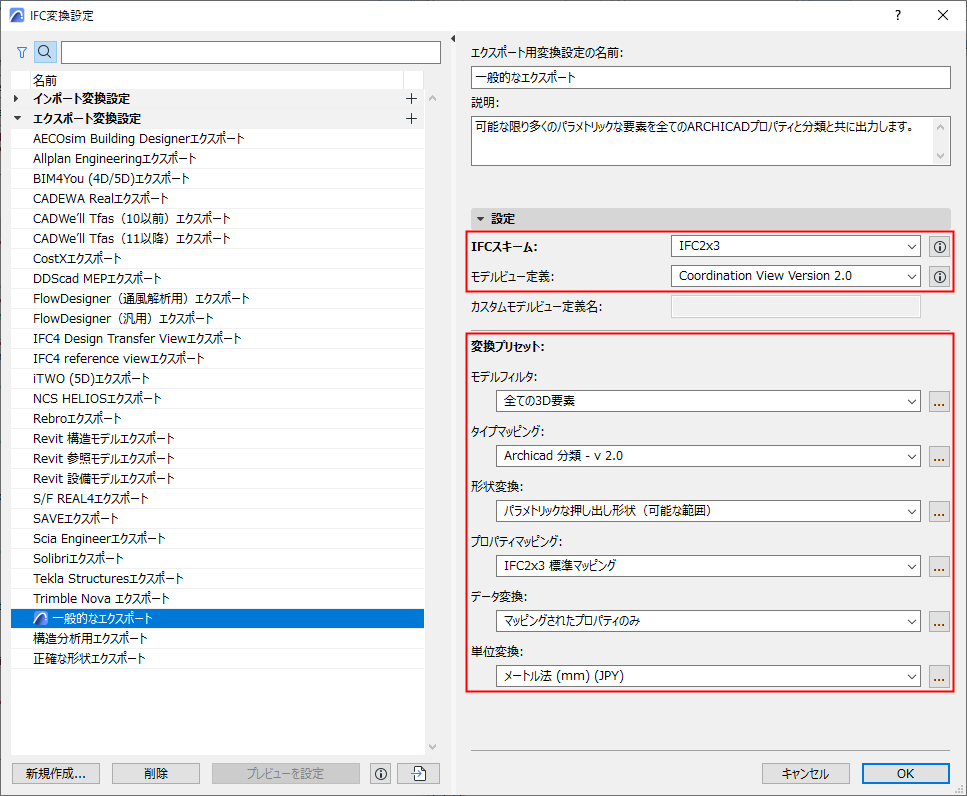This screenshot has height=796, width=967.
Task: Click the info icon beside IFCスキーム
Action: 938,247
